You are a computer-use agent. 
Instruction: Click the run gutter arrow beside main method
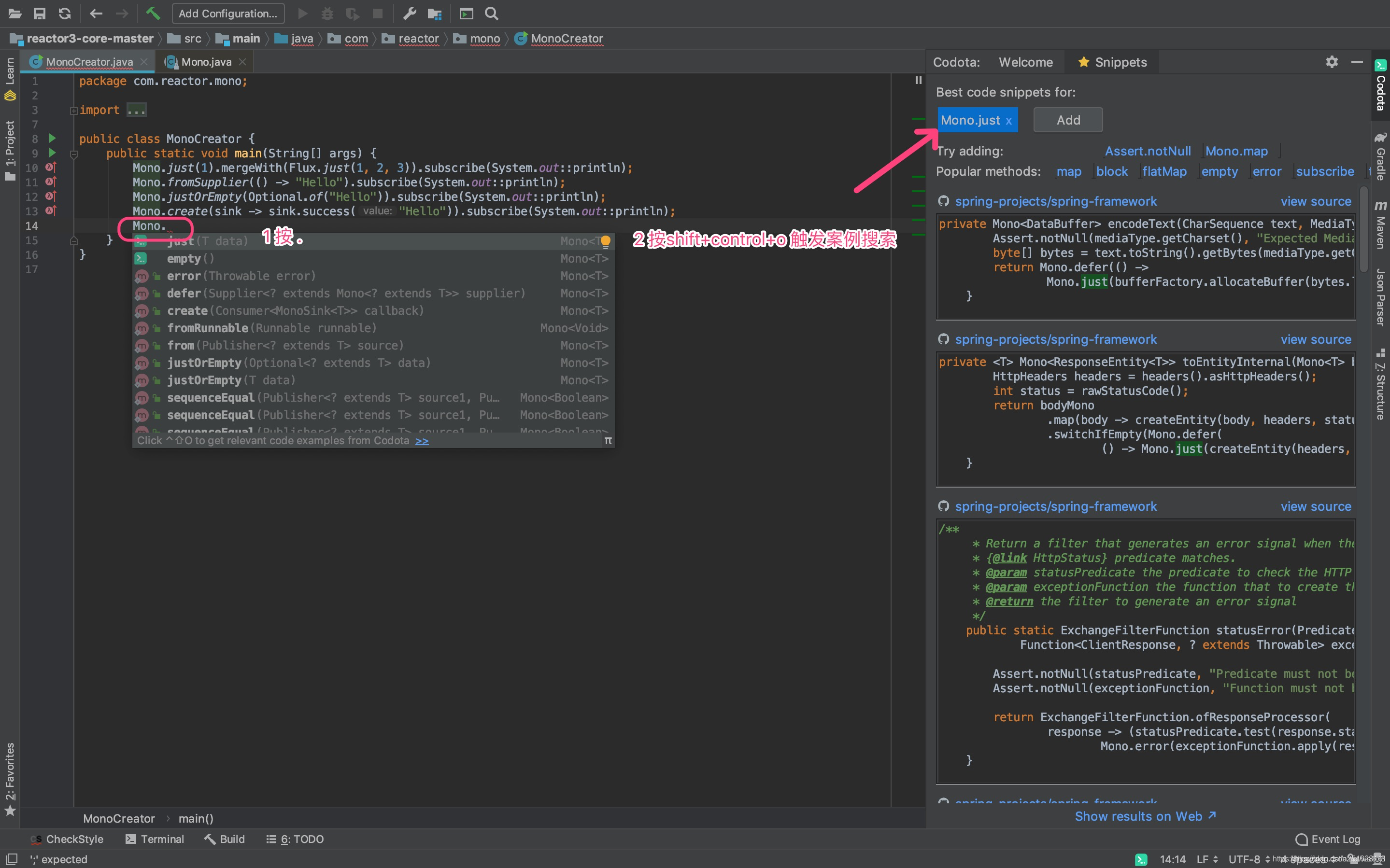coord(52,153)
